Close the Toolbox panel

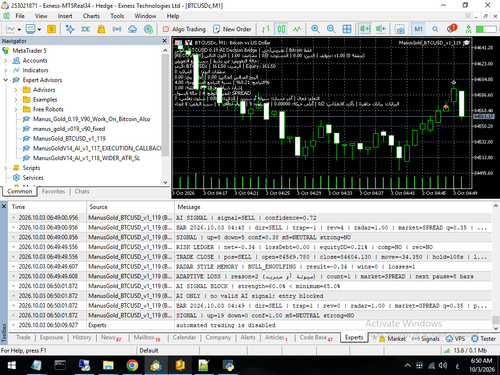coord(4,207)
